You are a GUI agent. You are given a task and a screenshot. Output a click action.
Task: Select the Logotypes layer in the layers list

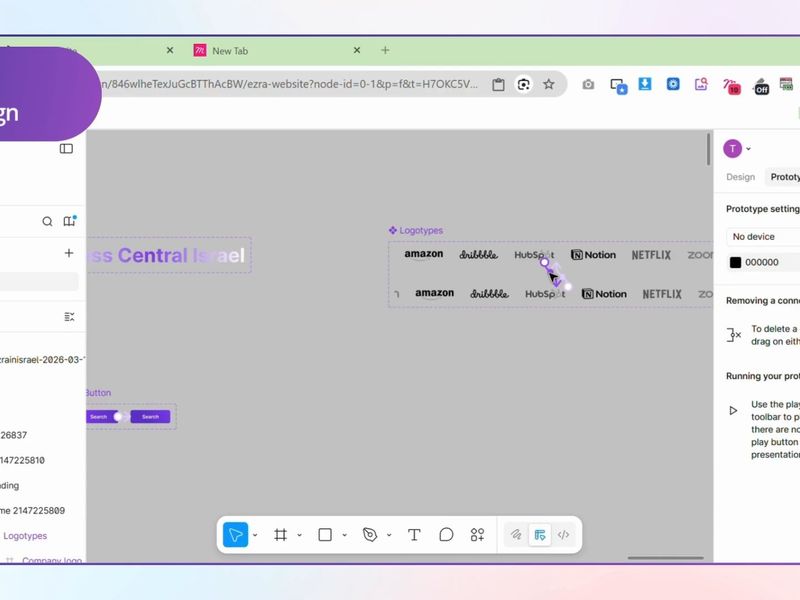click(x=25, y=536)
